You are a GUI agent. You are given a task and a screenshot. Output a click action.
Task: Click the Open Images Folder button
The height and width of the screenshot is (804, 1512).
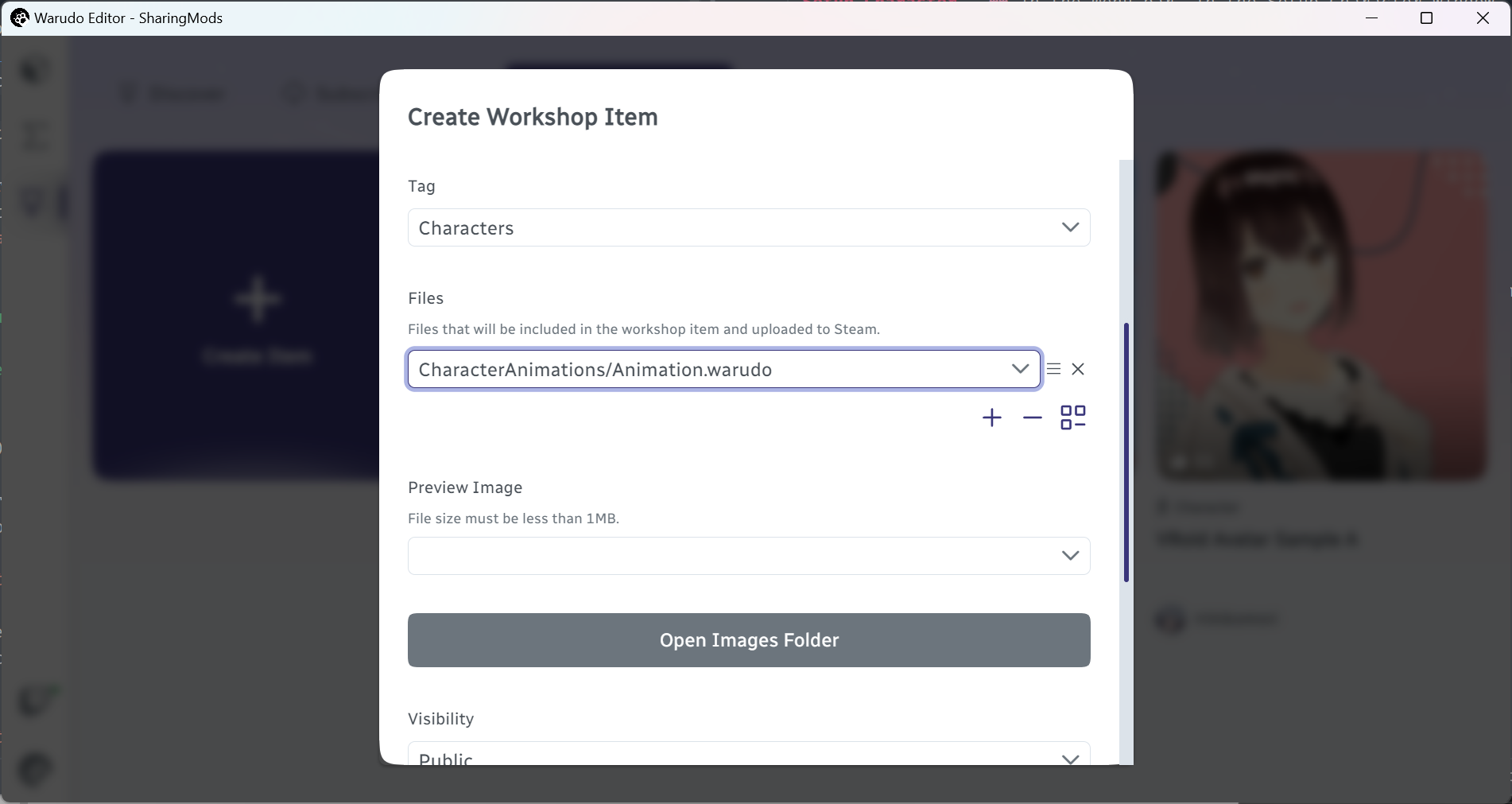tap(749, 640)
